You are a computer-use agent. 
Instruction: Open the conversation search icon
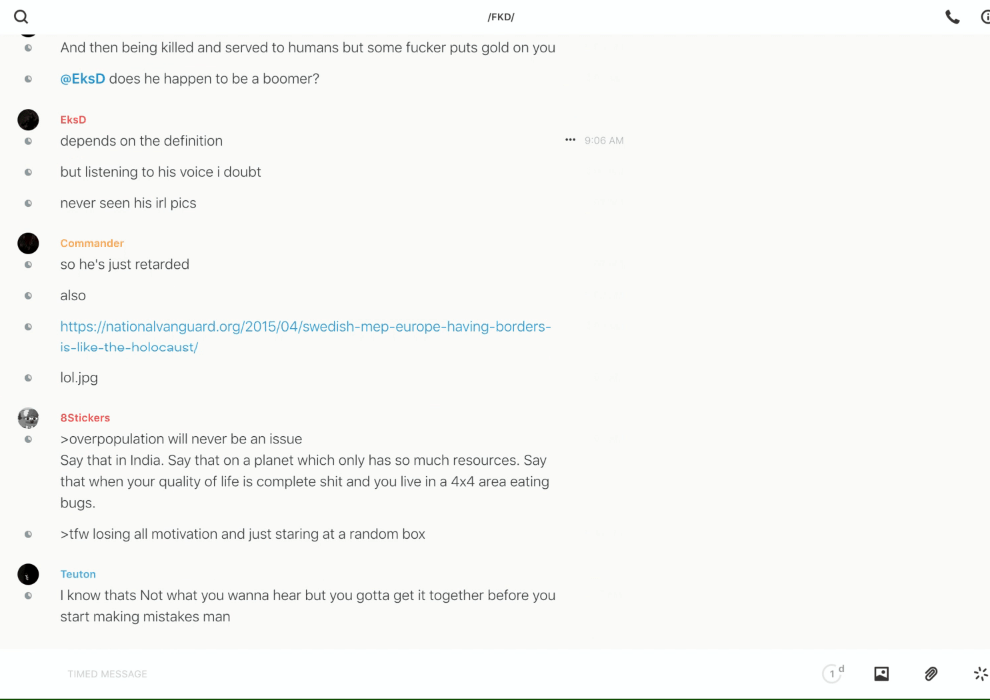click(x=21, y=17)
